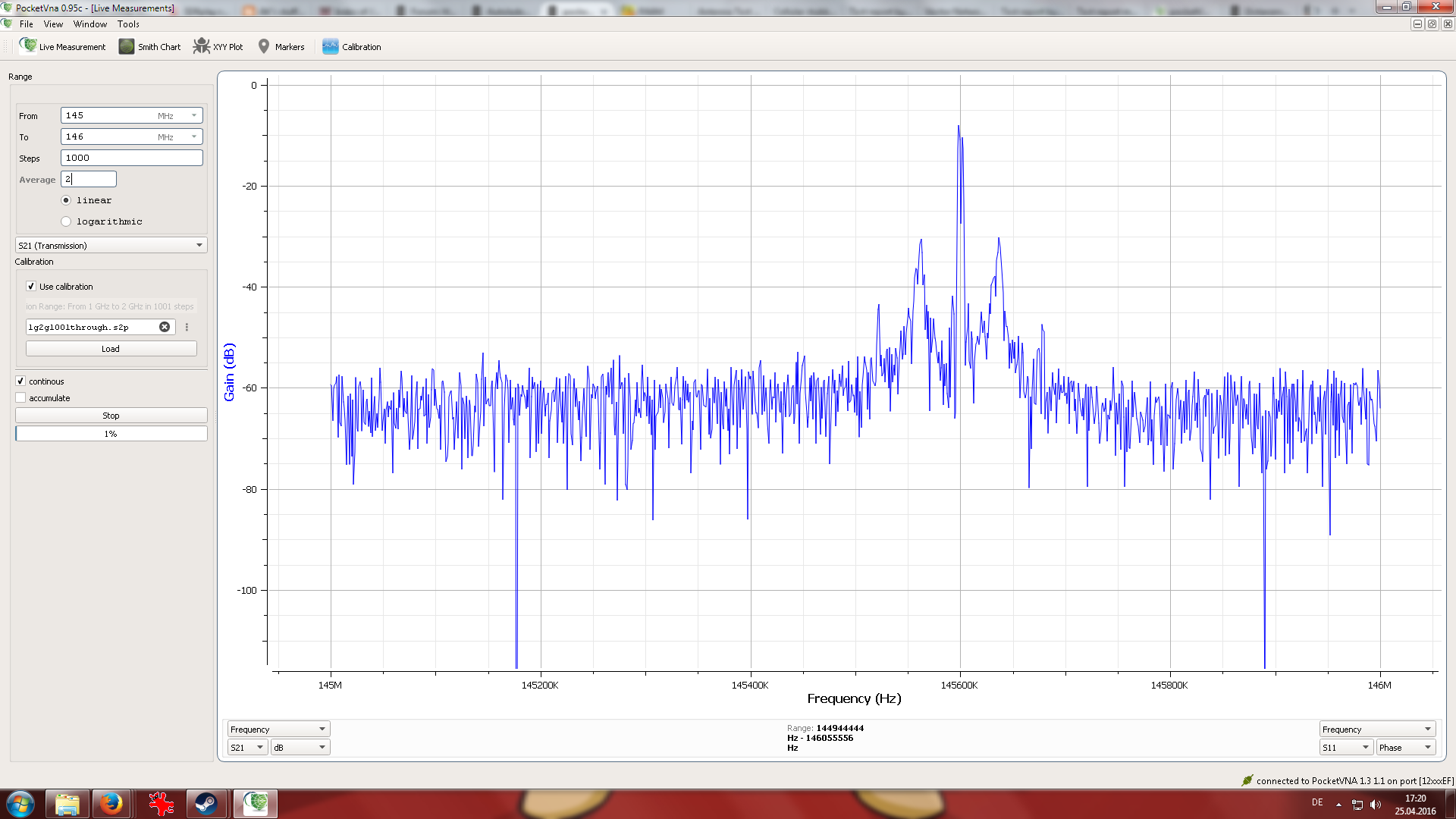Open the Calibration toolbar icon

[x=331, y=46]
